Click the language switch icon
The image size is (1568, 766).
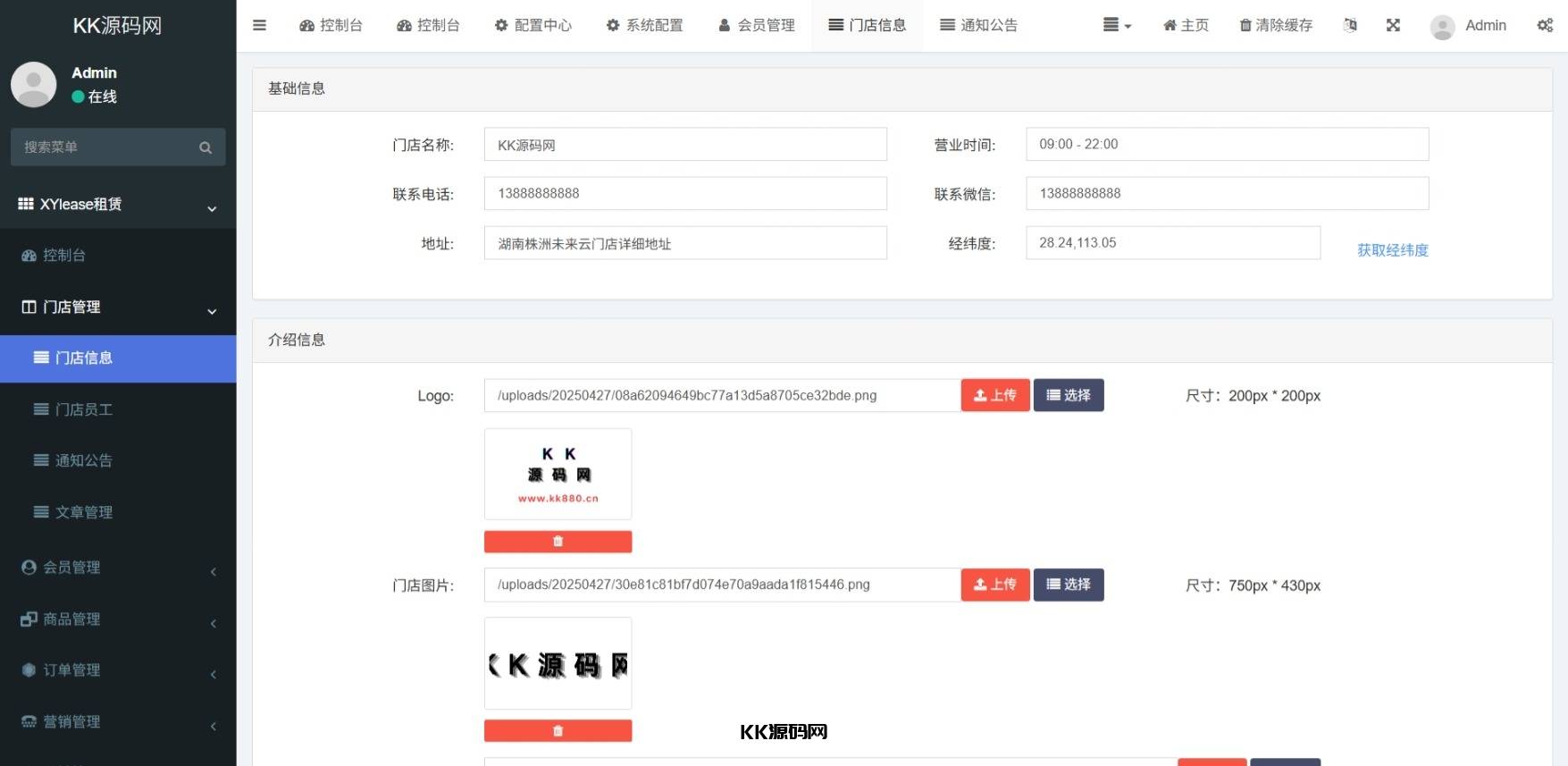[x=1350, y=25]
